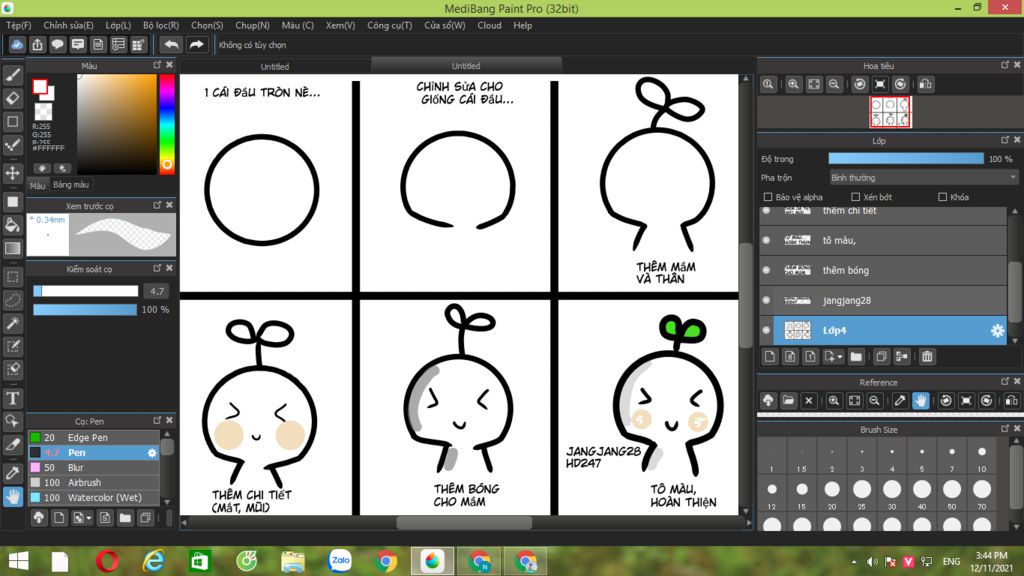Duplicate the selected layer
Image resolution: width=1024 pixels, height=576 pixels.
click(881, 357)
